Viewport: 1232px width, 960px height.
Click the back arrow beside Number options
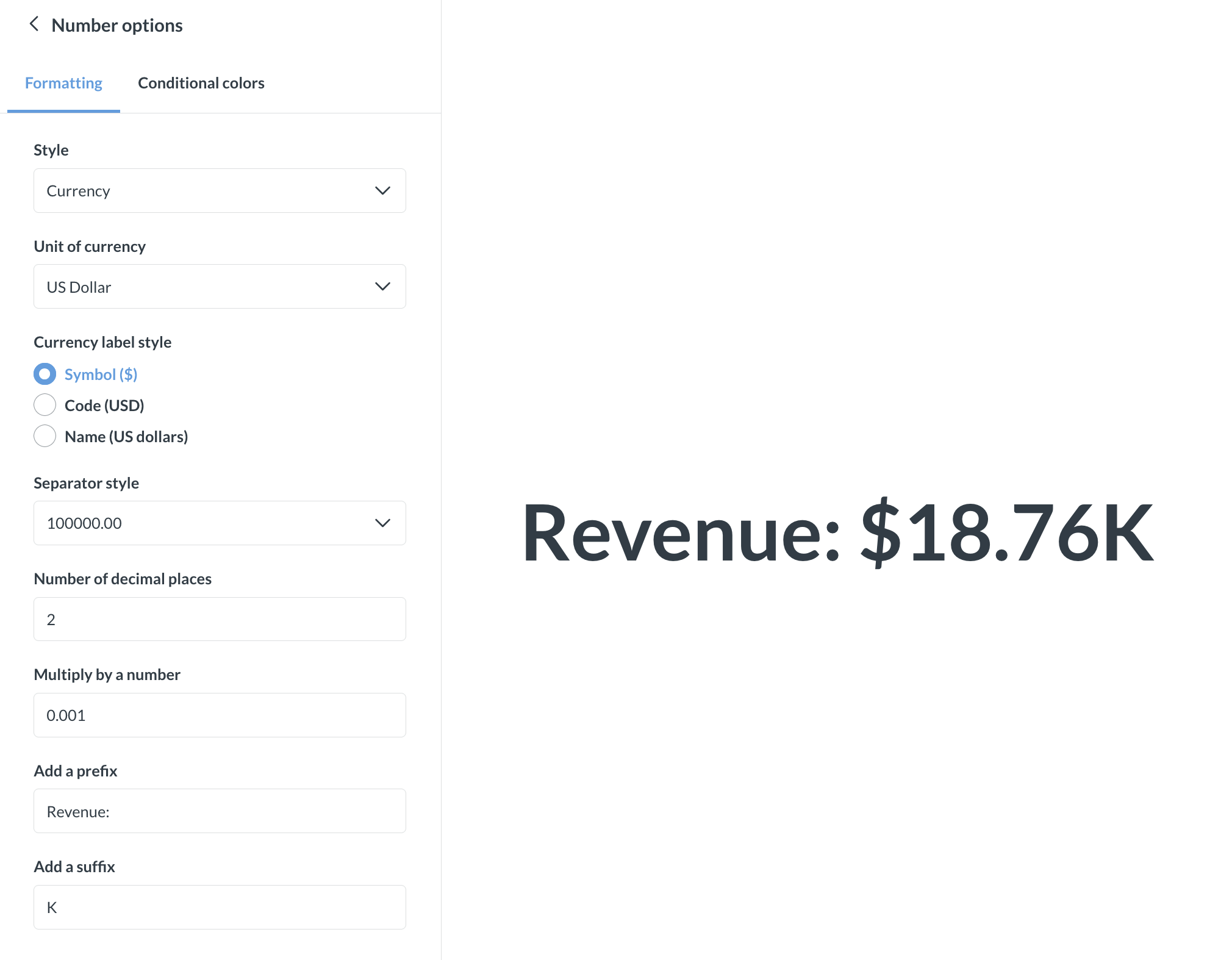pyautogui.click(x=34, y=24)
